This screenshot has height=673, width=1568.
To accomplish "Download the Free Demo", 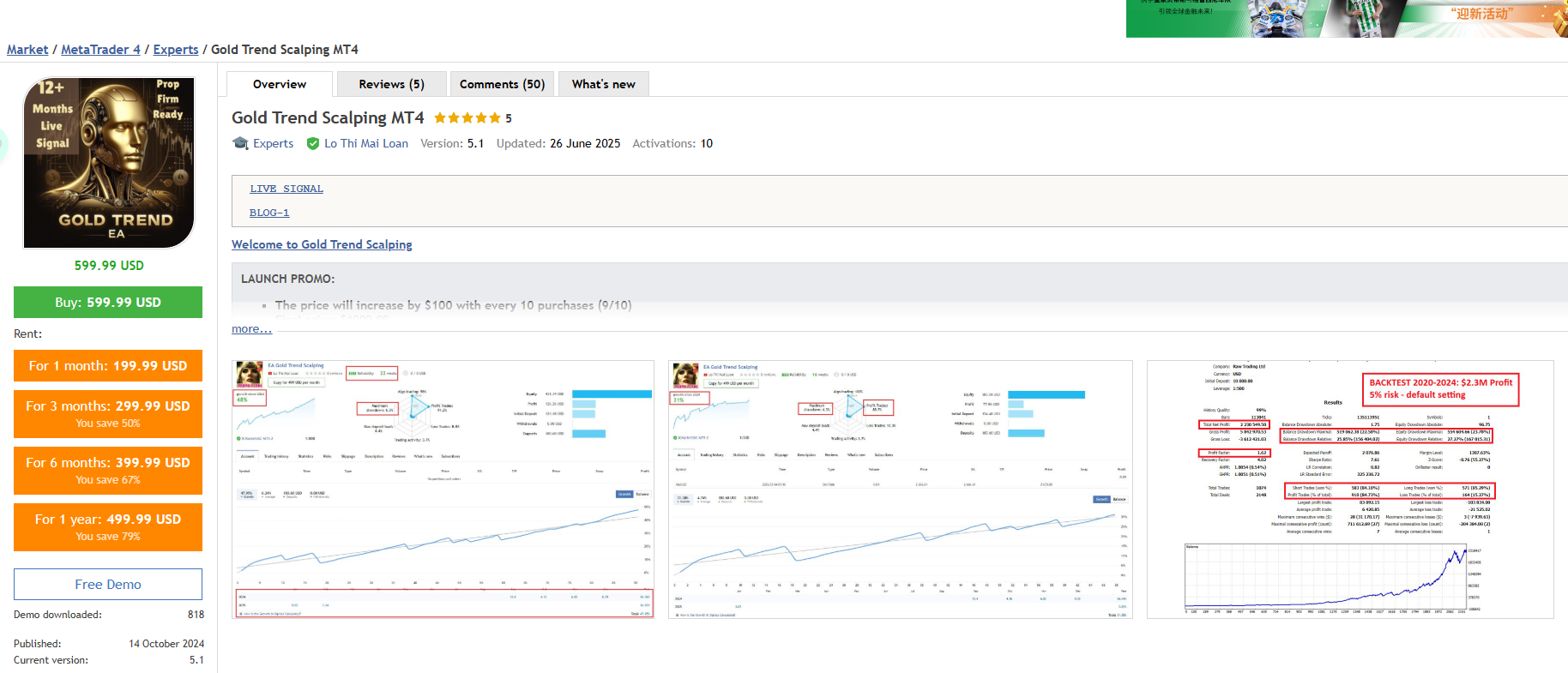I will coord(108,584).
